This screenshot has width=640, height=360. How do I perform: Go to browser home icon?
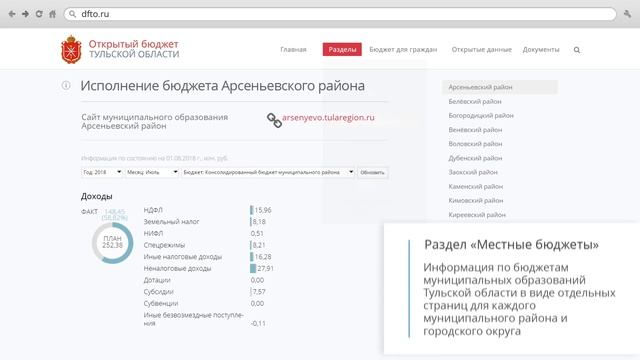coord(52,14)
